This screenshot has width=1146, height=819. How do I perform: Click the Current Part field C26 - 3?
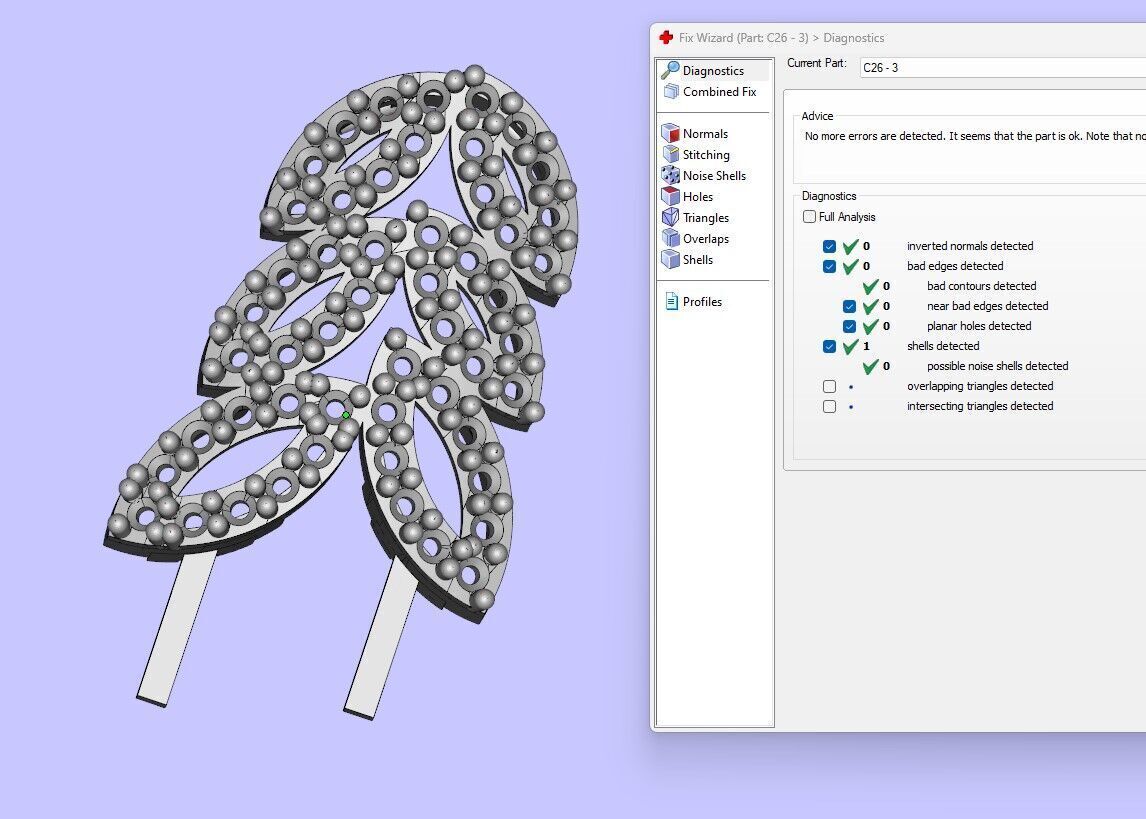[x=1003, y=67]
